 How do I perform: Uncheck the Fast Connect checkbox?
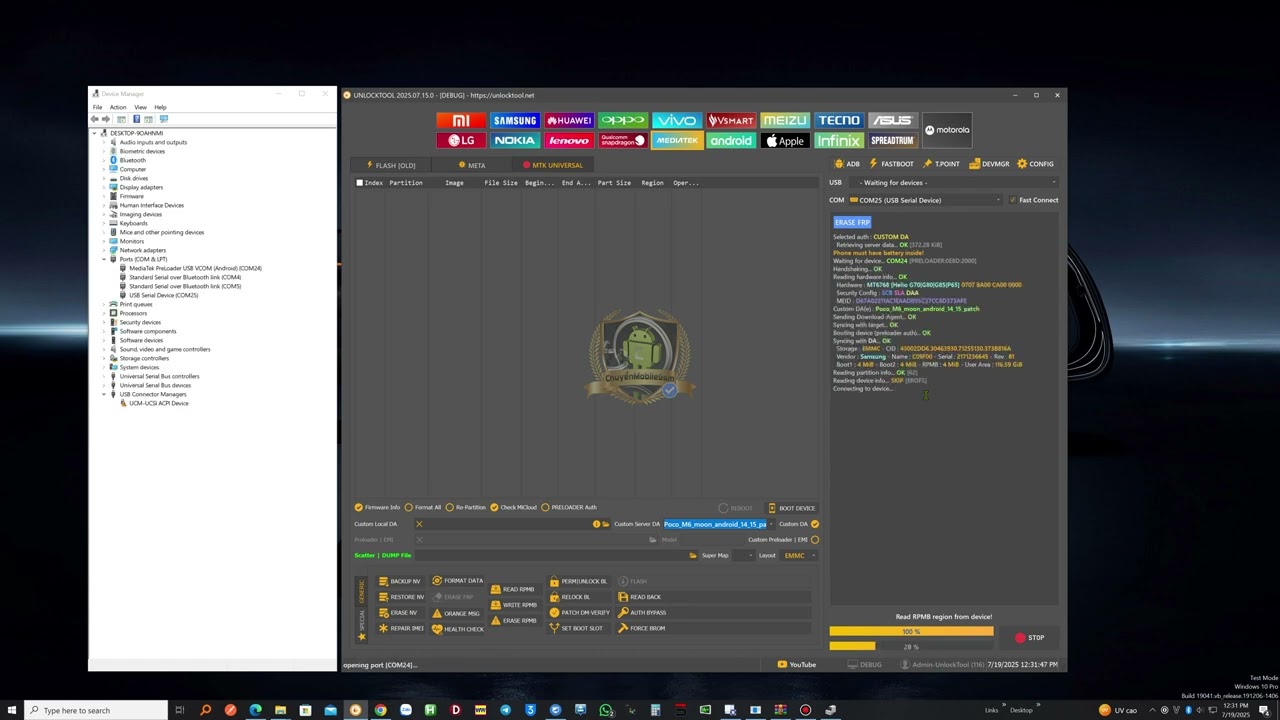click(x=1012, y=200)
